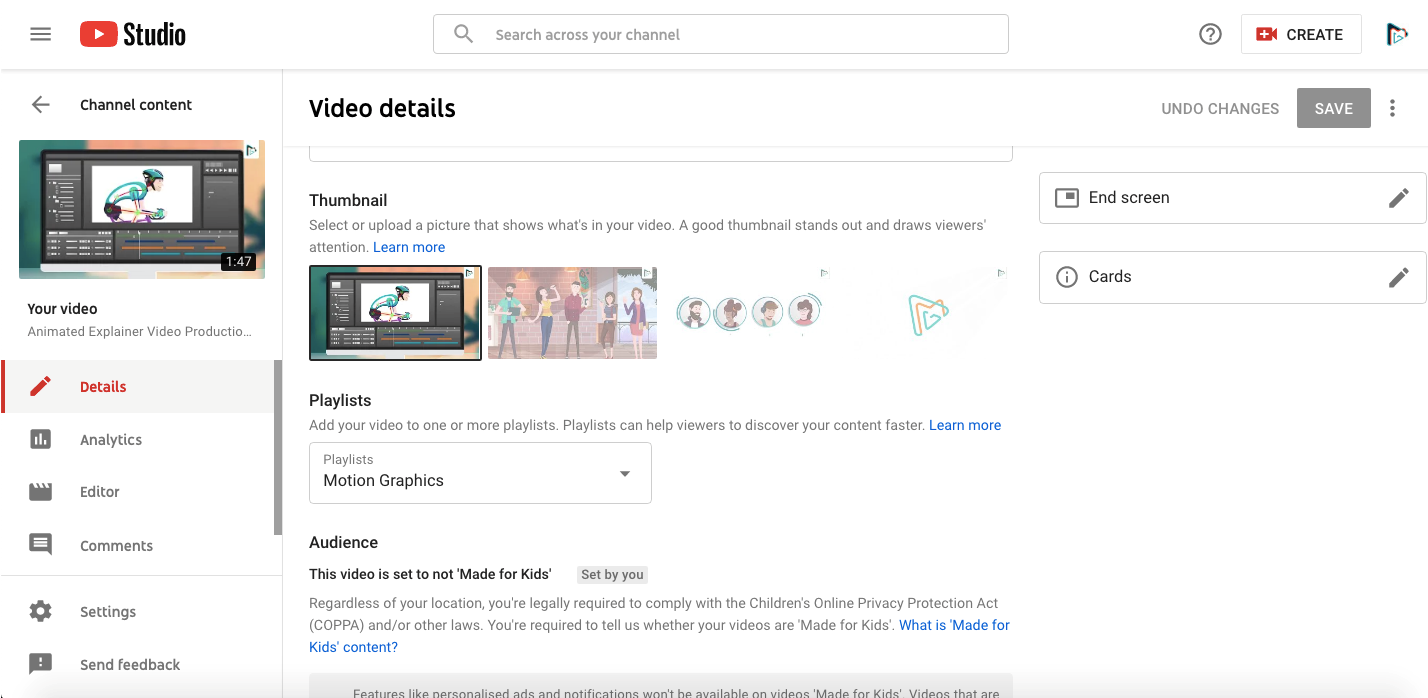The width and height of the screenshot is (1428, 698).
Task: Click the Settings gear icon
Action: [40, 611]
